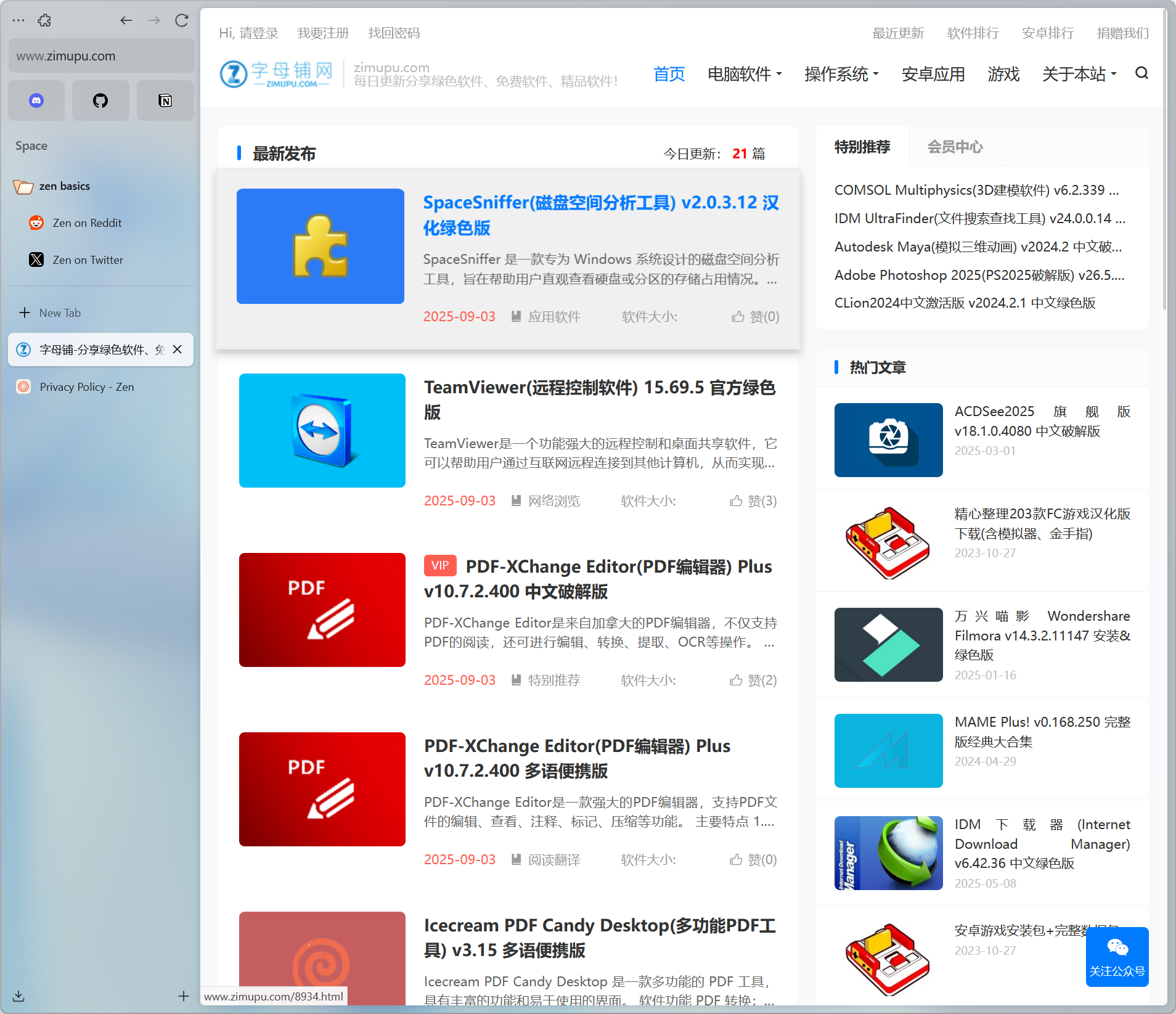Open 最近更新 page
The height and width of the screenshot is (1014, 1176).
(898, 33)
